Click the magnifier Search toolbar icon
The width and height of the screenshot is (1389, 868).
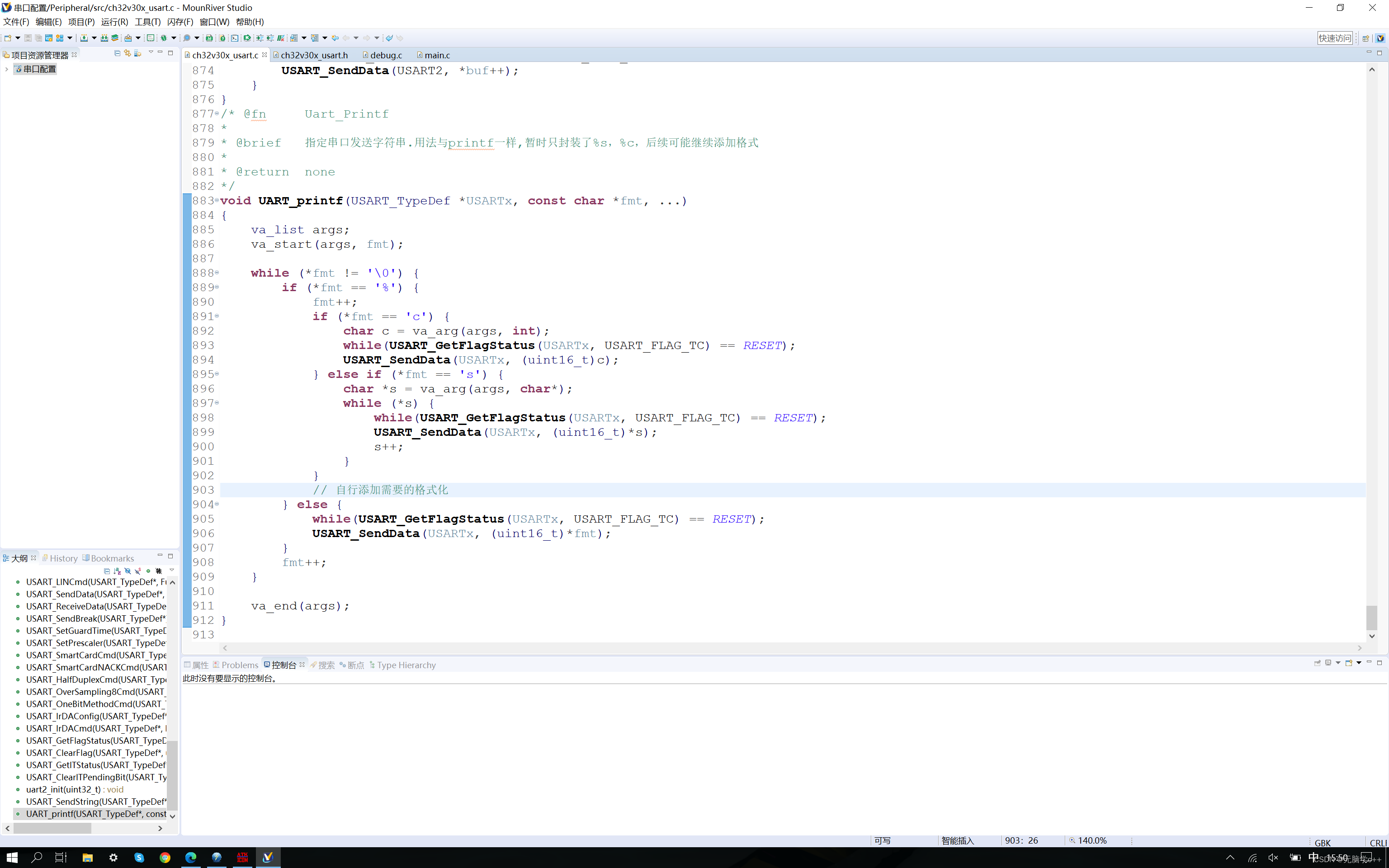click(187, 38)
